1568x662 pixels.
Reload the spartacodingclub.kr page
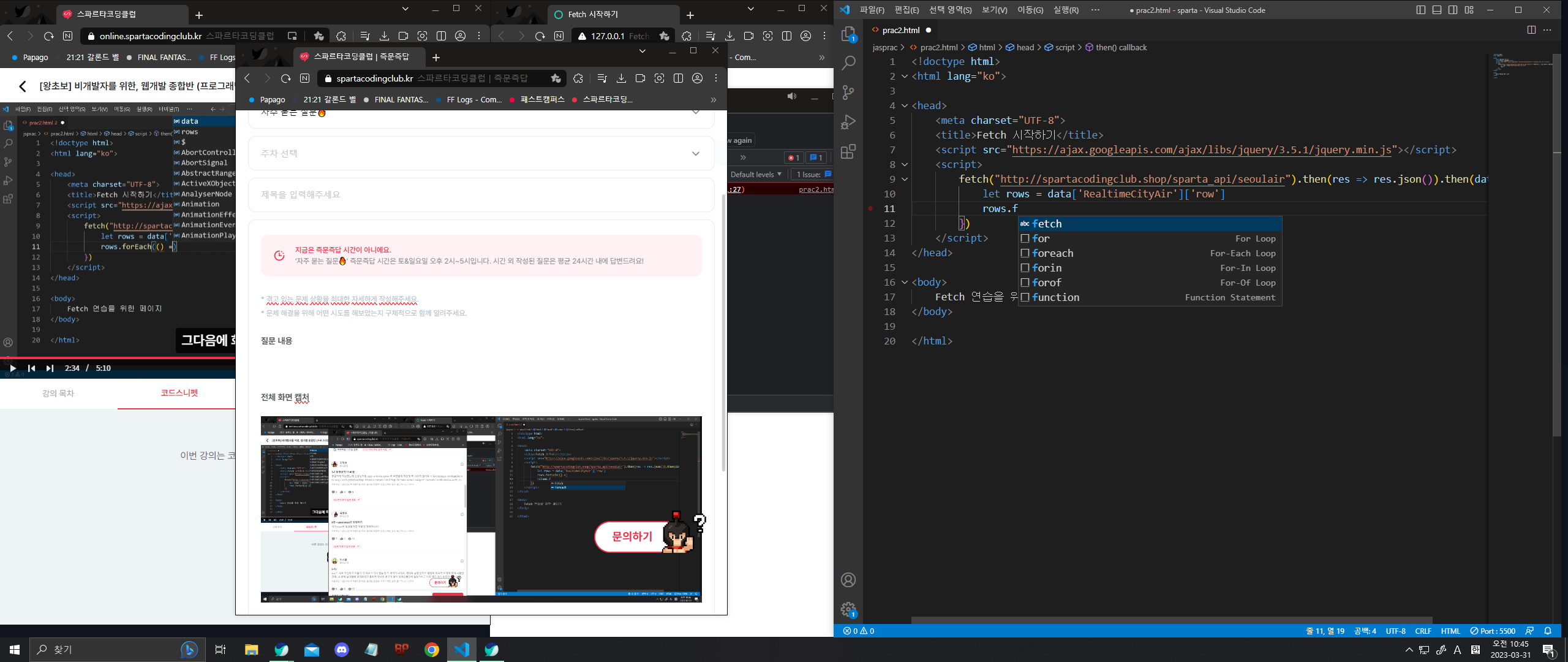pos(285,78)
